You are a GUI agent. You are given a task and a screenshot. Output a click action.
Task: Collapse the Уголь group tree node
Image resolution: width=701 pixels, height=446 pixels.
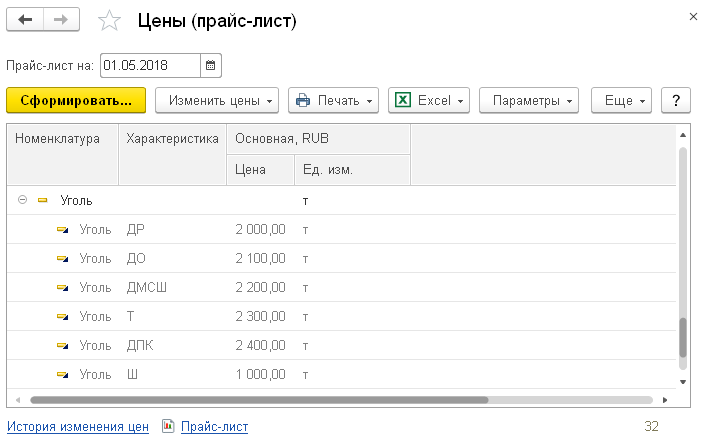pos(22,201)
